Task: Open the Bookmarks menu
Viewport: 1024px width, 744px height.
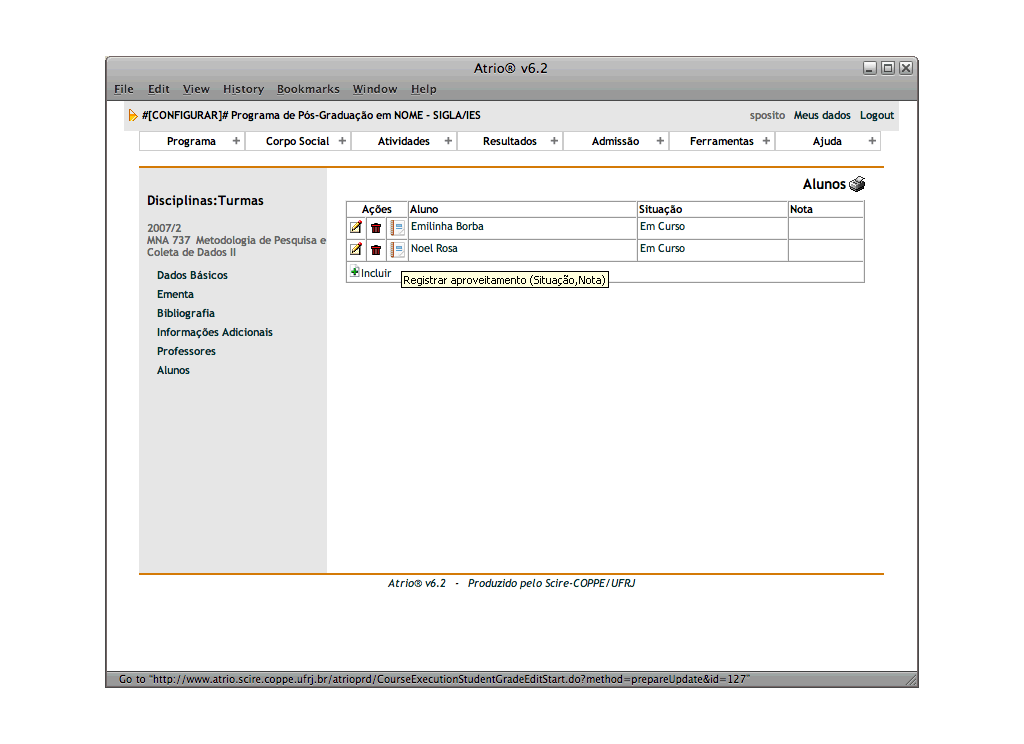Action: click(308, 89)
